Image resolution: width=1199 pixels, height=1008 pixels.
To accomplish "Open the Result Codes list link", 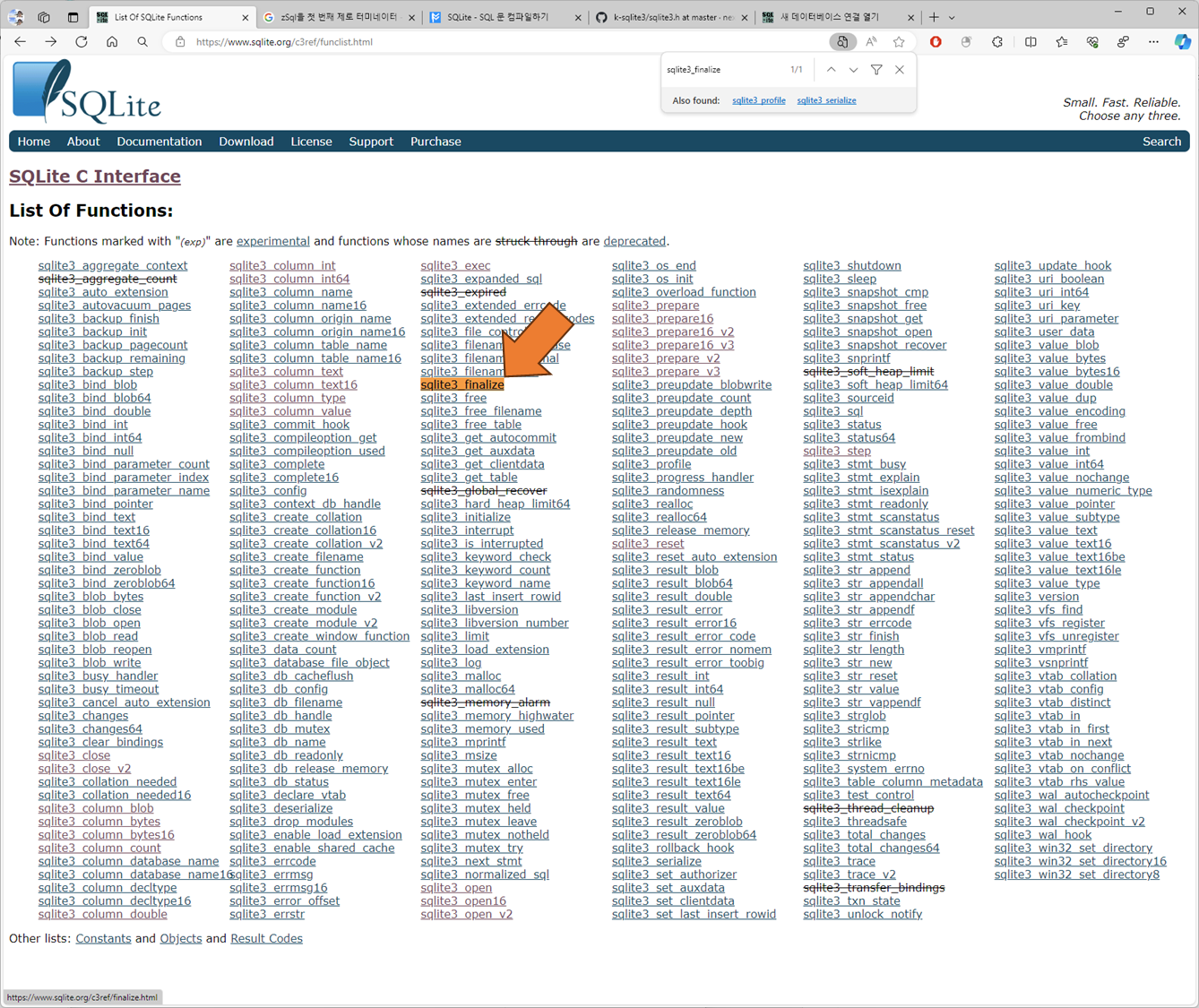I will [266, 939].
